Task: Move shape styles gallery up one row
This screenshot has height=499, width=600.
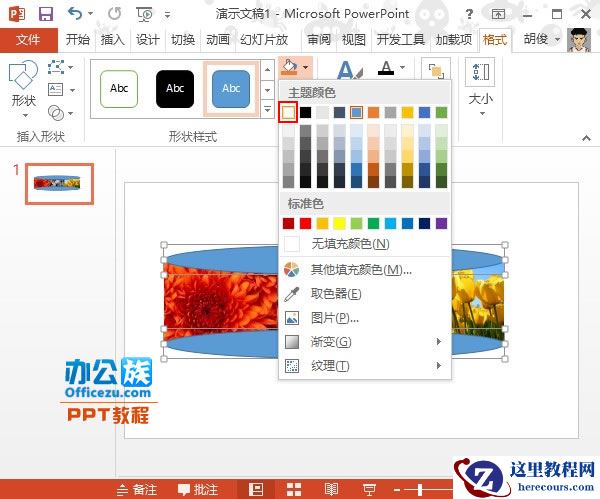Action: [x=267, y=70]
